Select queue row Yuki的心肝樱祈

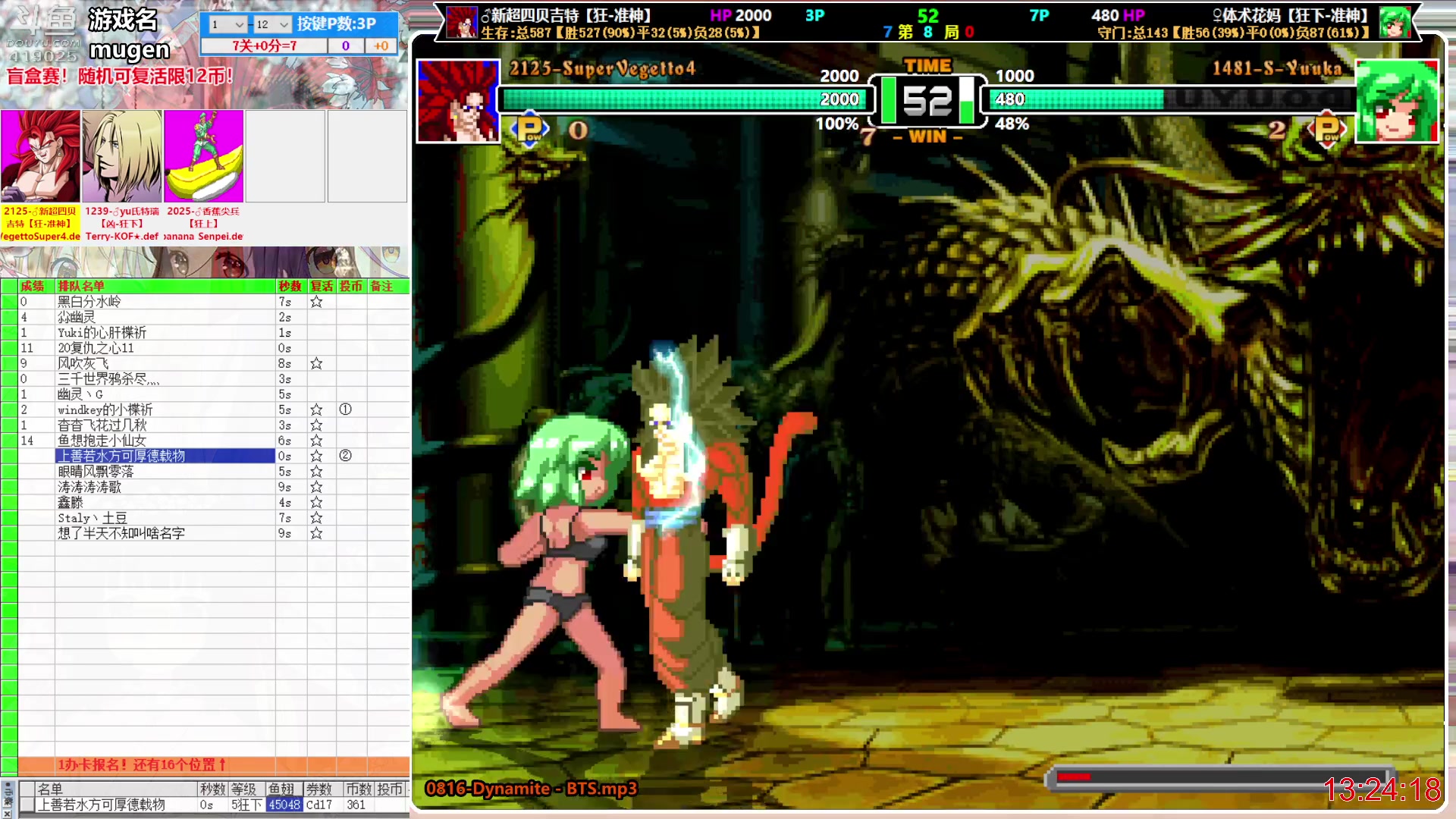pos(165,333)
